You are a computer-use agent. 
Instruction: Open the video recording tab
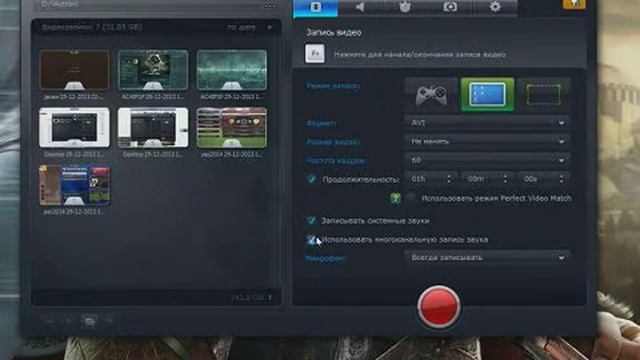pyautogui.click(x=316, y=7)
